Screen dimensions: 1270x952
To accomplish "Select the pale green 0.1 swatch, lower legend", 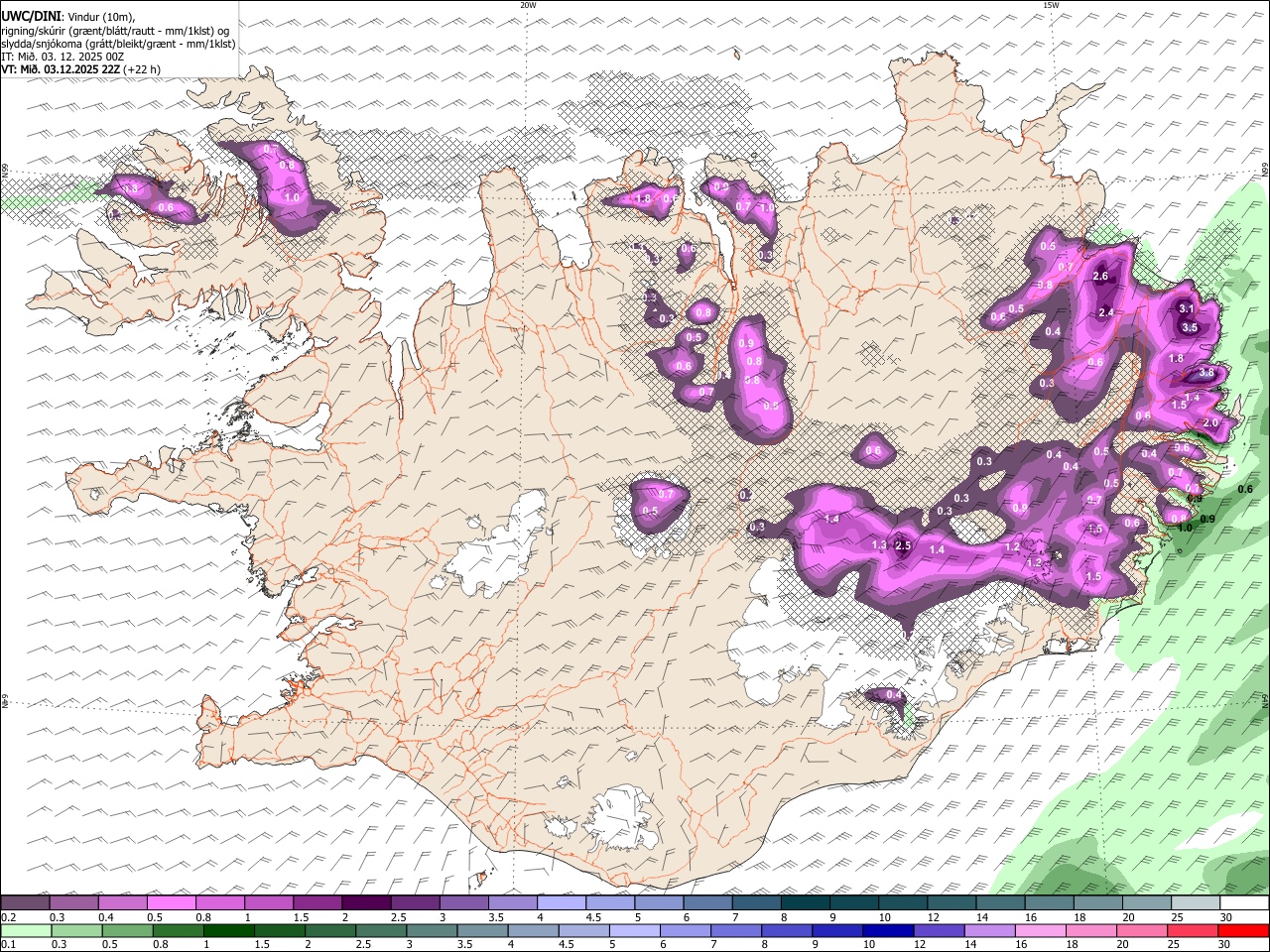I will point(26,931).
